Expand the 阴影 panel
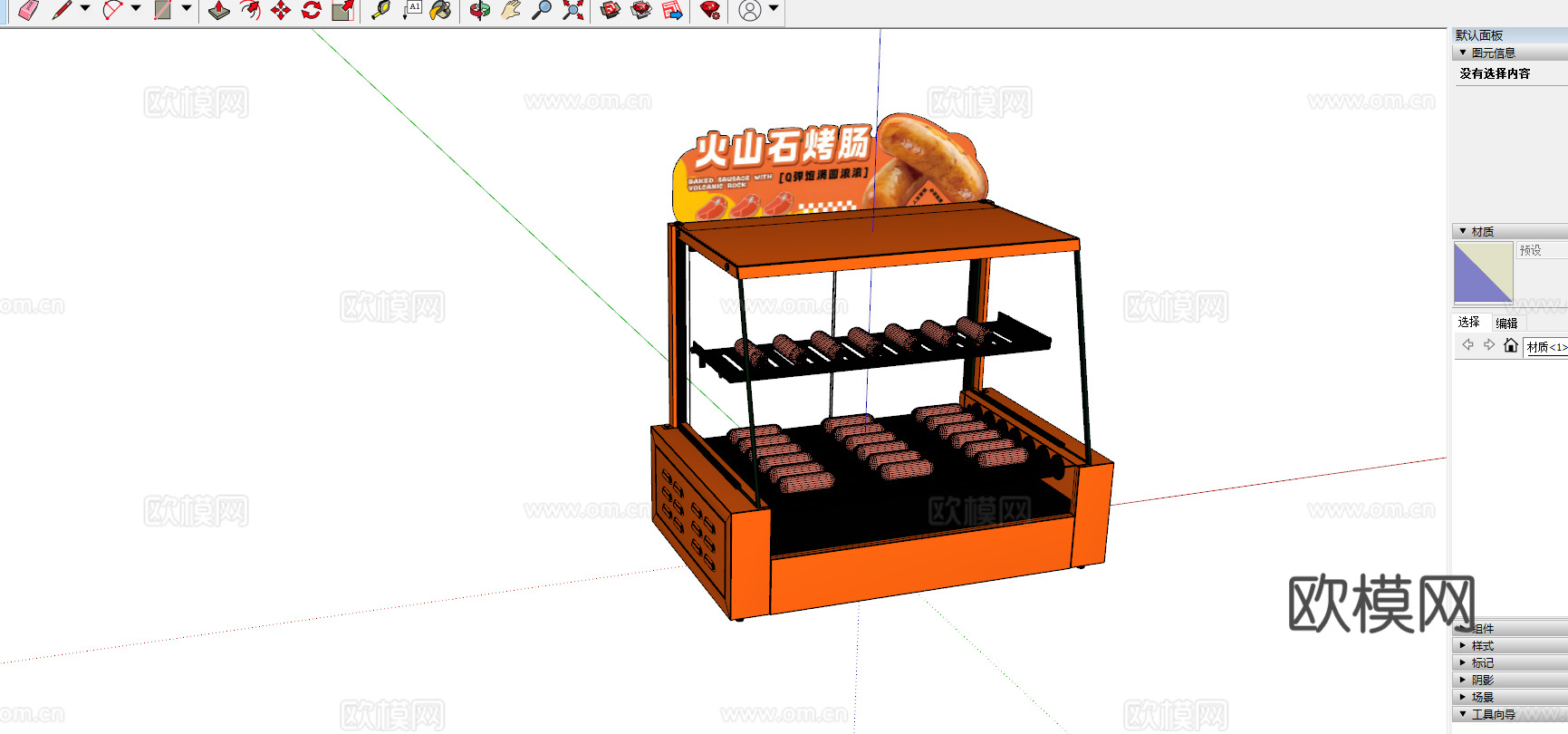The height and width of the screenshot is (734, 1568). [x=1510, y=680]
